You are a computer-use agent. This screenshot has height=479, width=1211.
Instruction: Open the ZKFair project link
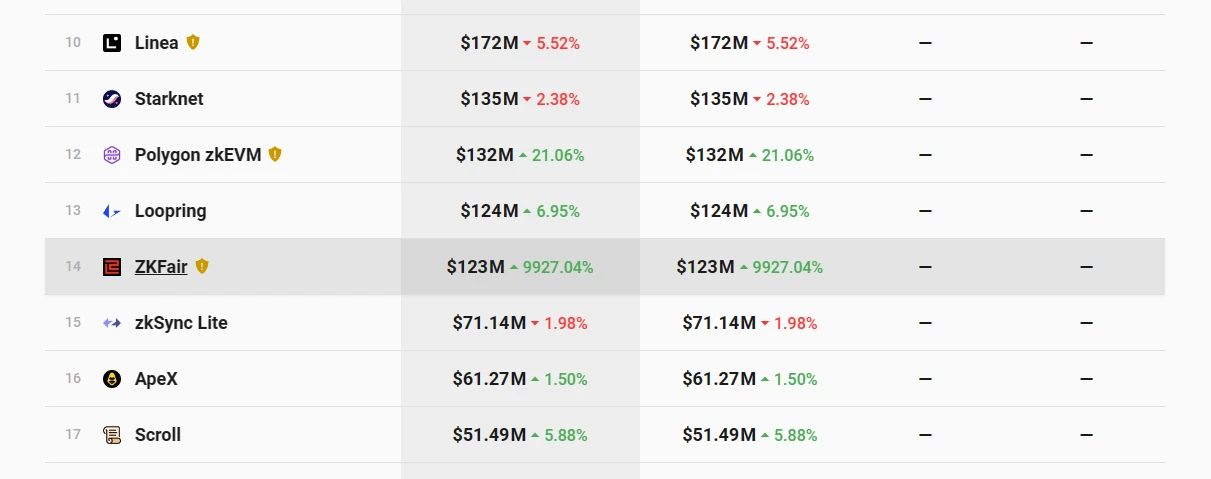click(x=161, y=267)
